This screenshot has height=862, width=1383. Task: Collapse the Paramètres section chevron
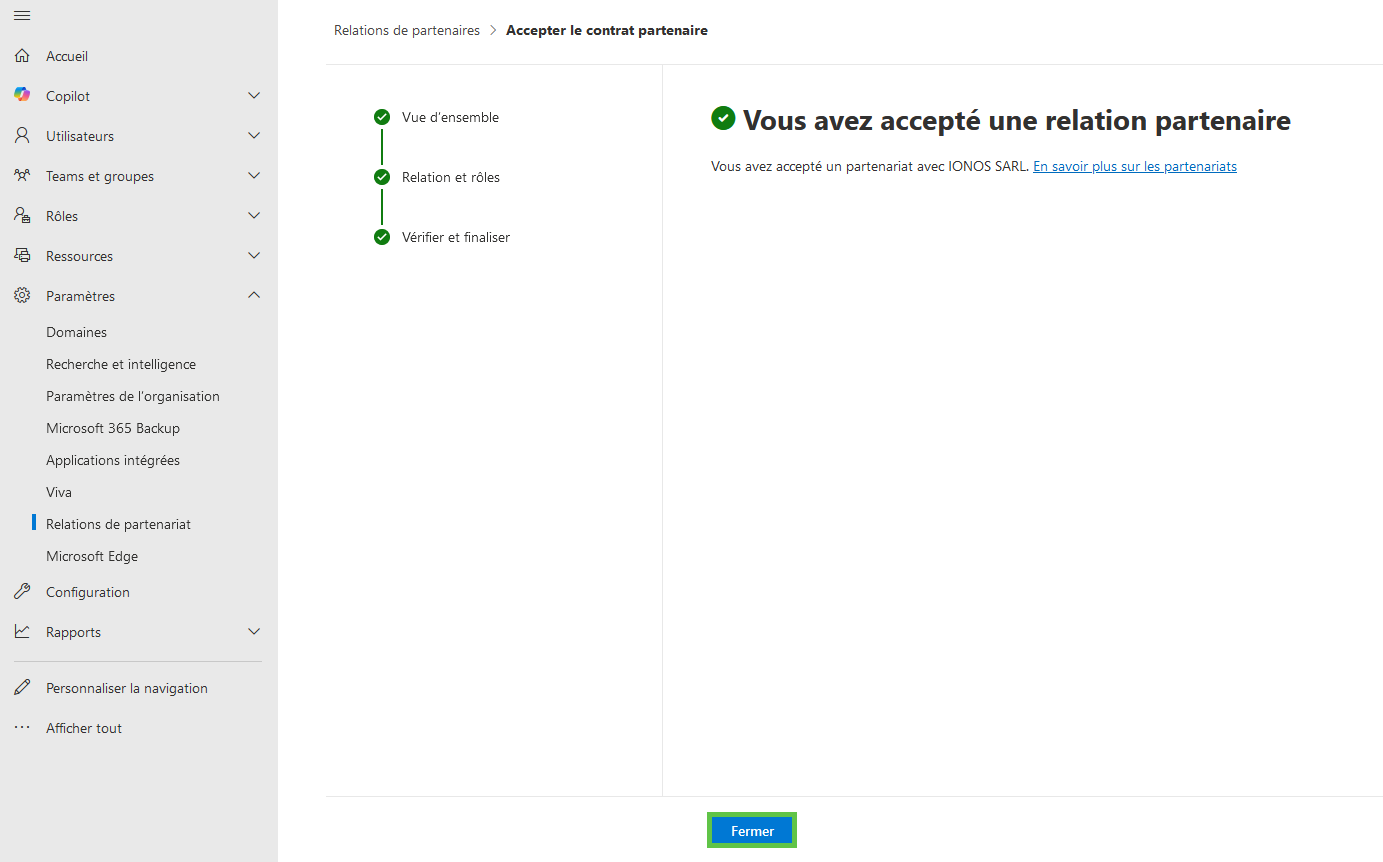(x=254, y=295)
